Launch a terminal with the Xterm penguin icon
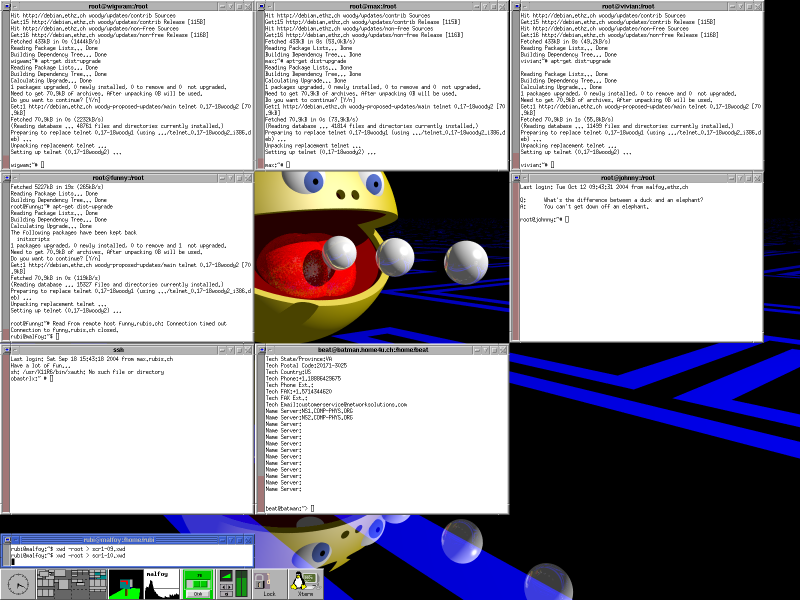Image resolution: width=800 pixels, height=600 pixels. tap(306, 584)
